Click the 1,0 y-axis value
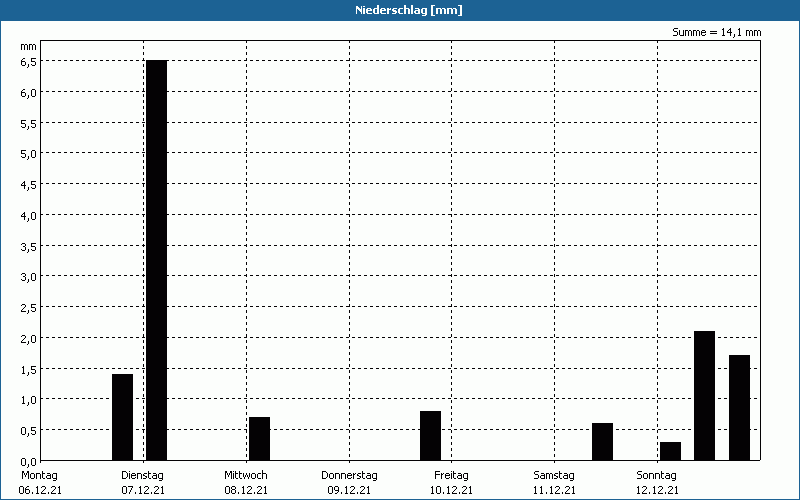Image resolution: width=800 pixels, height=500 pixels. click(29, 400)
